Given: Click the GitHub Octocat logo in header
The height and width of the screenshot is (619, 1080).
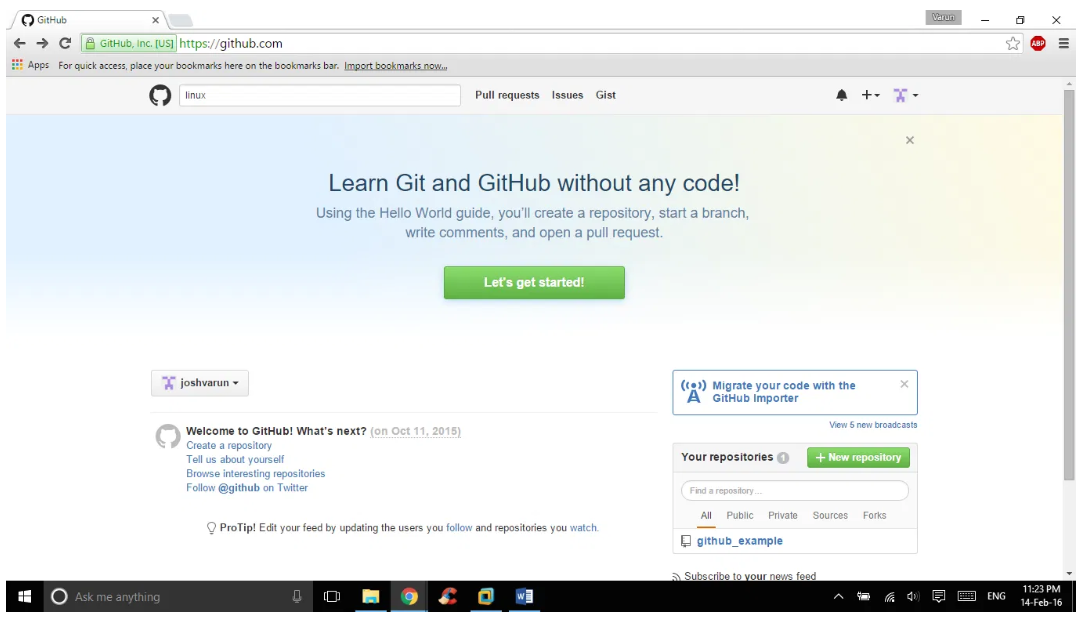Looking at the screenshot, I should pos(160,95).
